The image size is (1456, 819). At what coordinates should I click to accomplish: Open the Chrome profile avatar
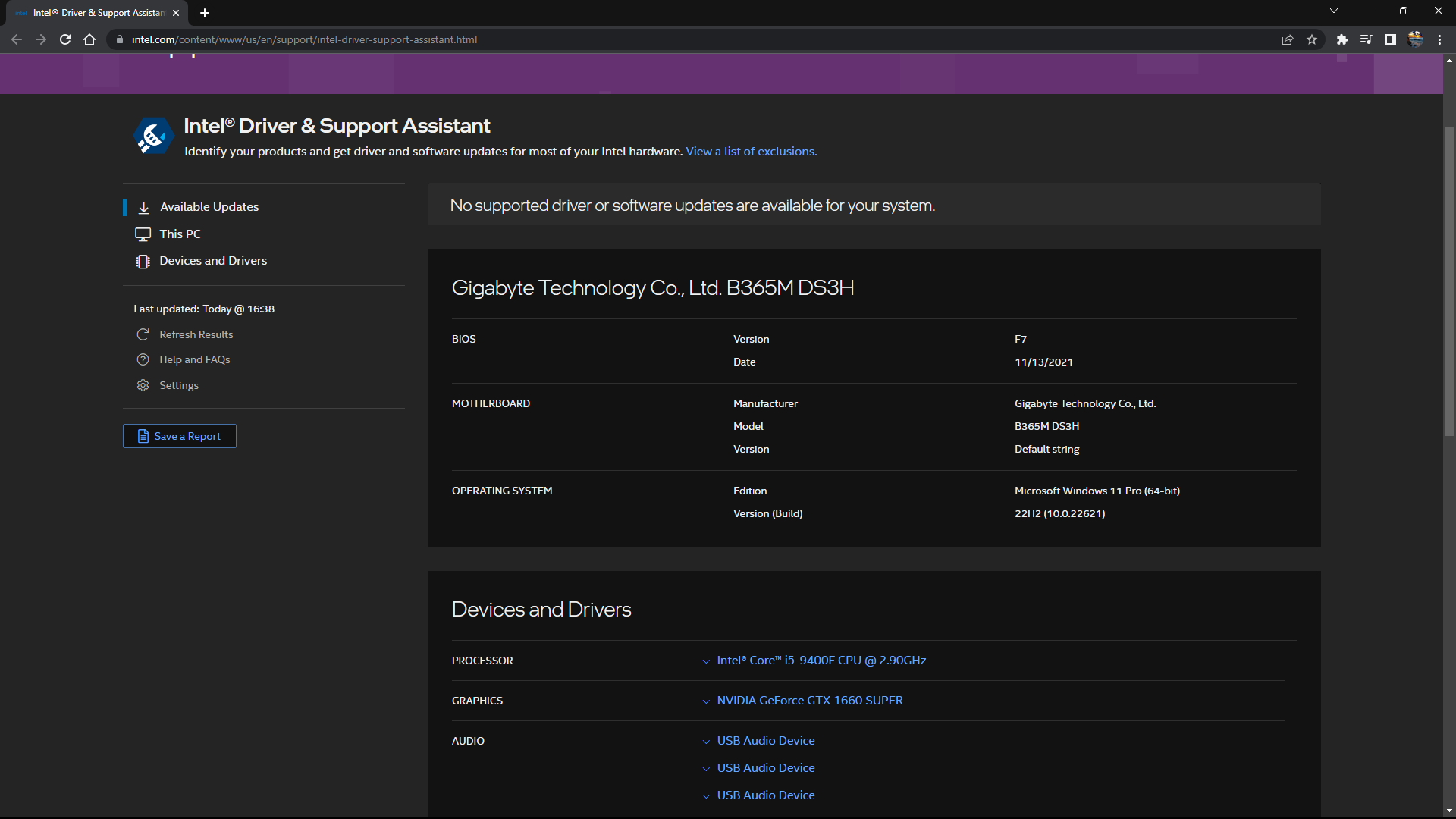tap(1415, 39)
